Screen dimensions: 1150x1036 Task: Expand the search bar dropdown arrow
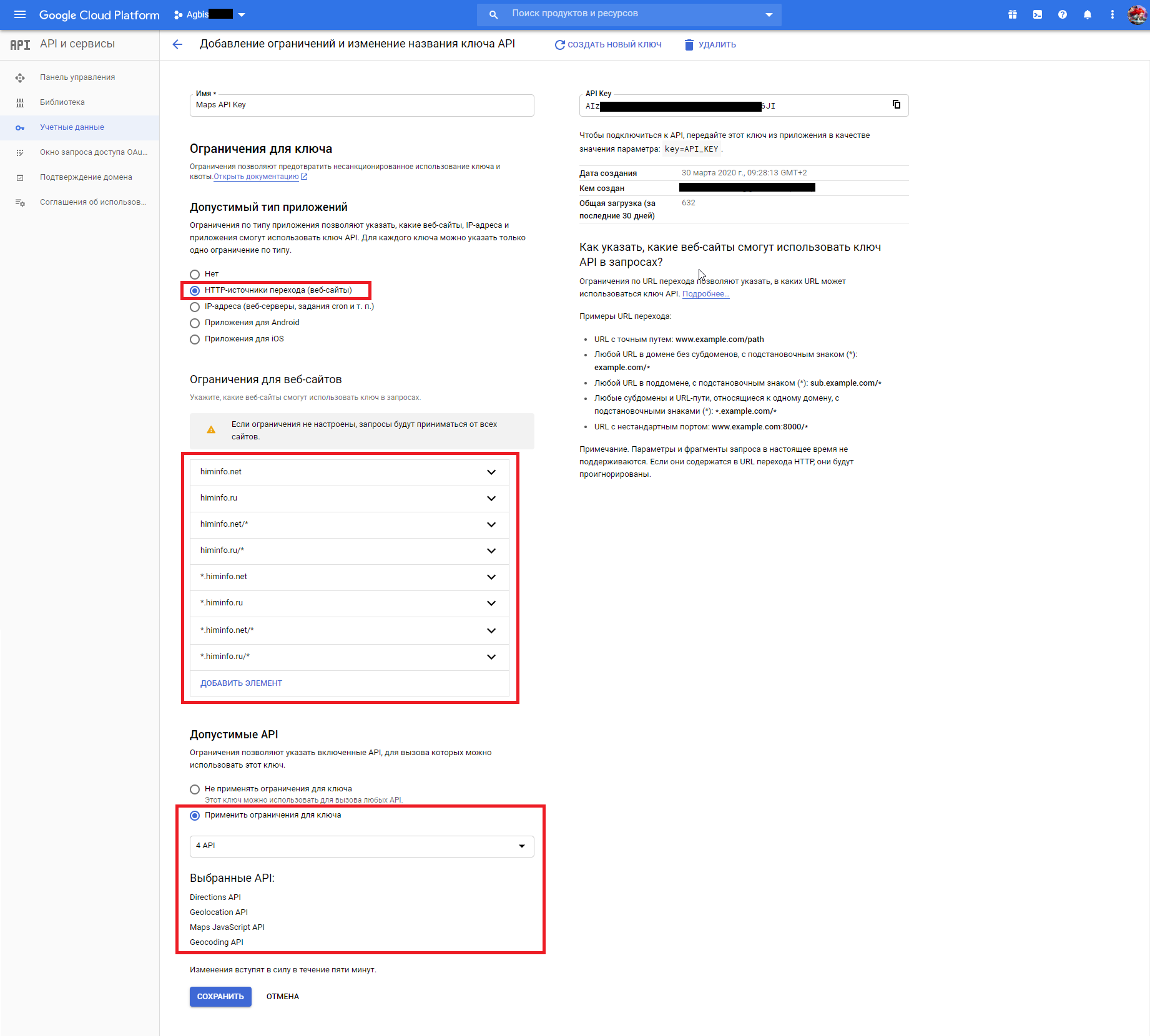coord(769,14)
